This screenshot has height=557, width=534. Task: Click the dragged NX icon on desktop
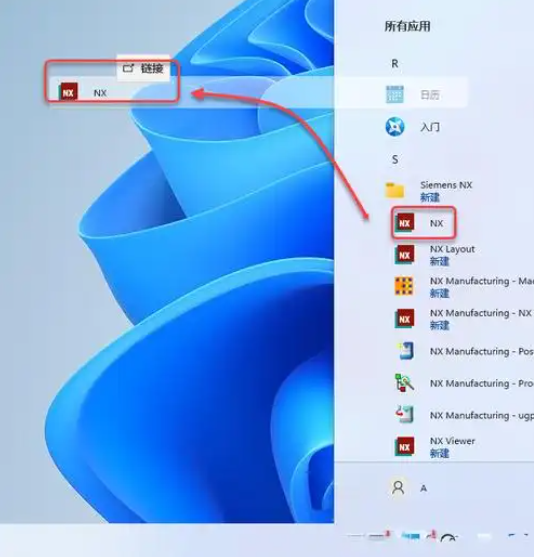68,92
